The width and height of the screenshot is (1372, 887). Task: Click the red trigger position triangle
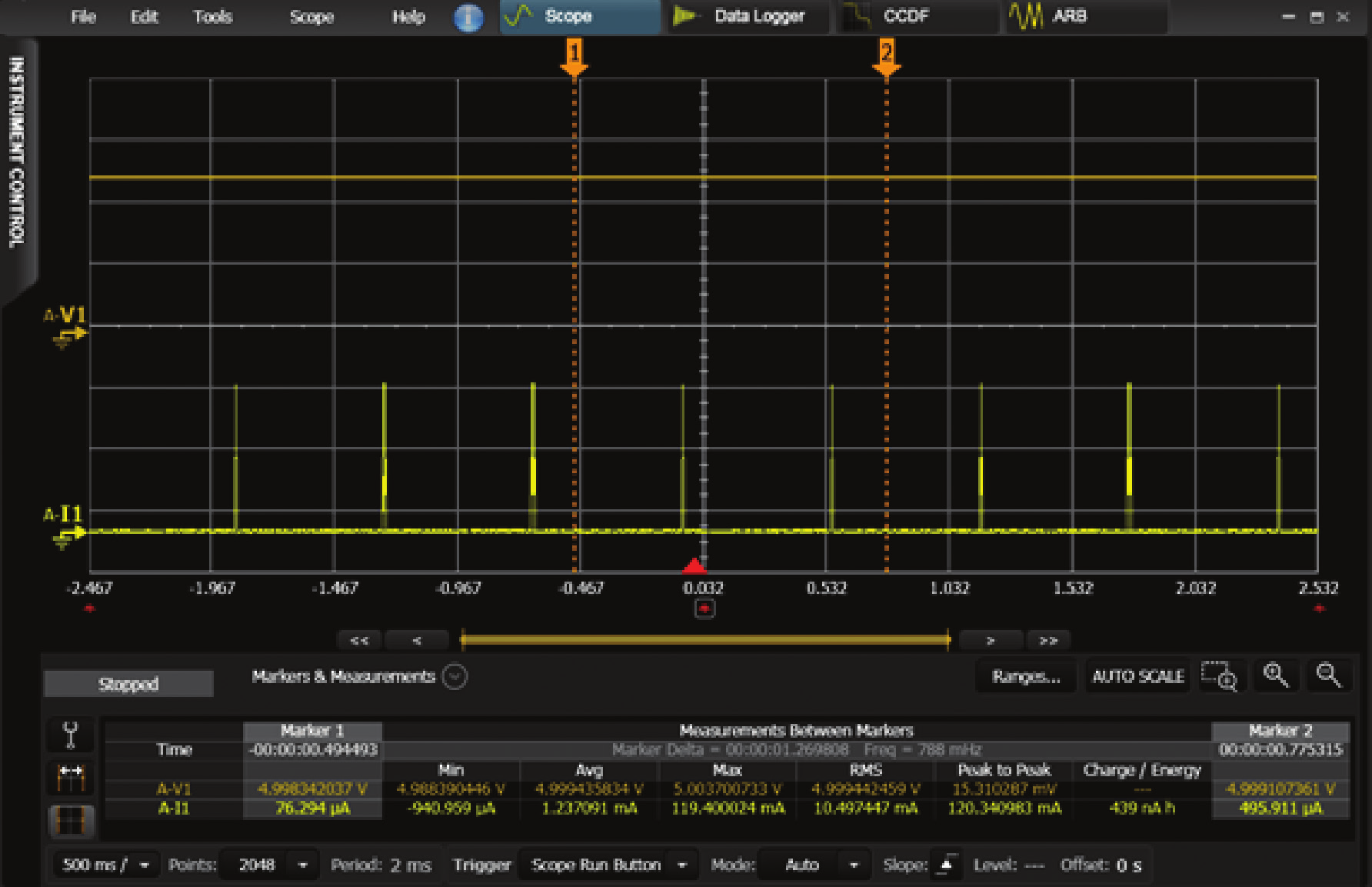point(694,566)
